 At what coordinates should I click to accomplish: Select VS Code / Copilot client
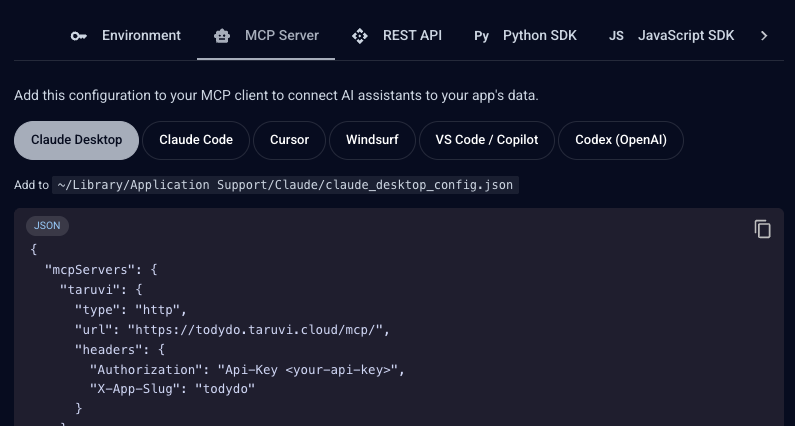(487, 140)
